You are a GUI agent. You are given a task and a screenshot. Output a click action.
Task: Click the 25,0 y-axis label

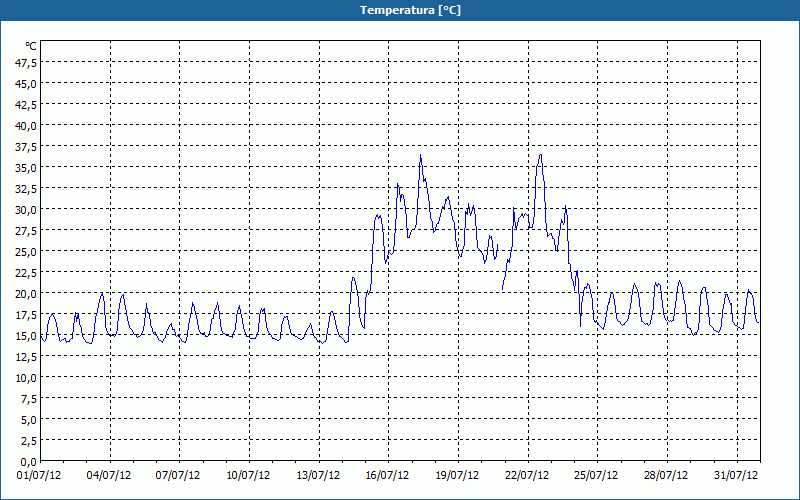tap(26, 252)
